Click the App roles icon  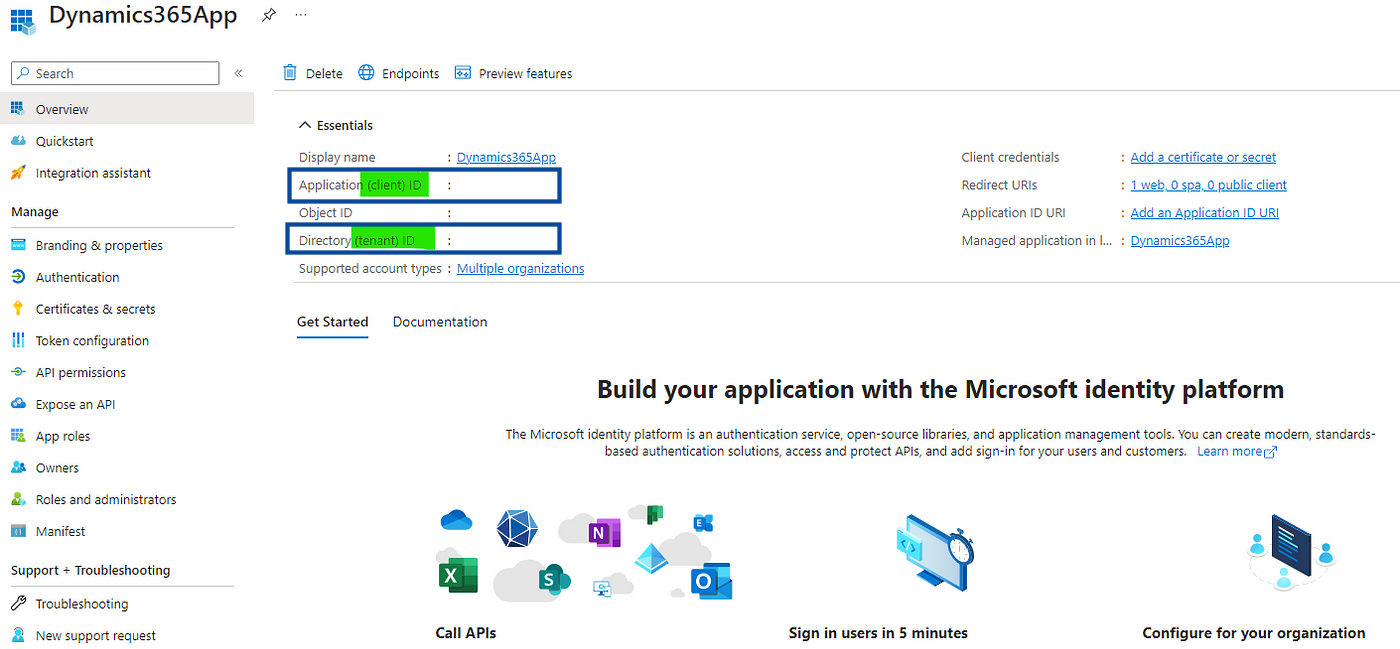[x=18, y=436]
